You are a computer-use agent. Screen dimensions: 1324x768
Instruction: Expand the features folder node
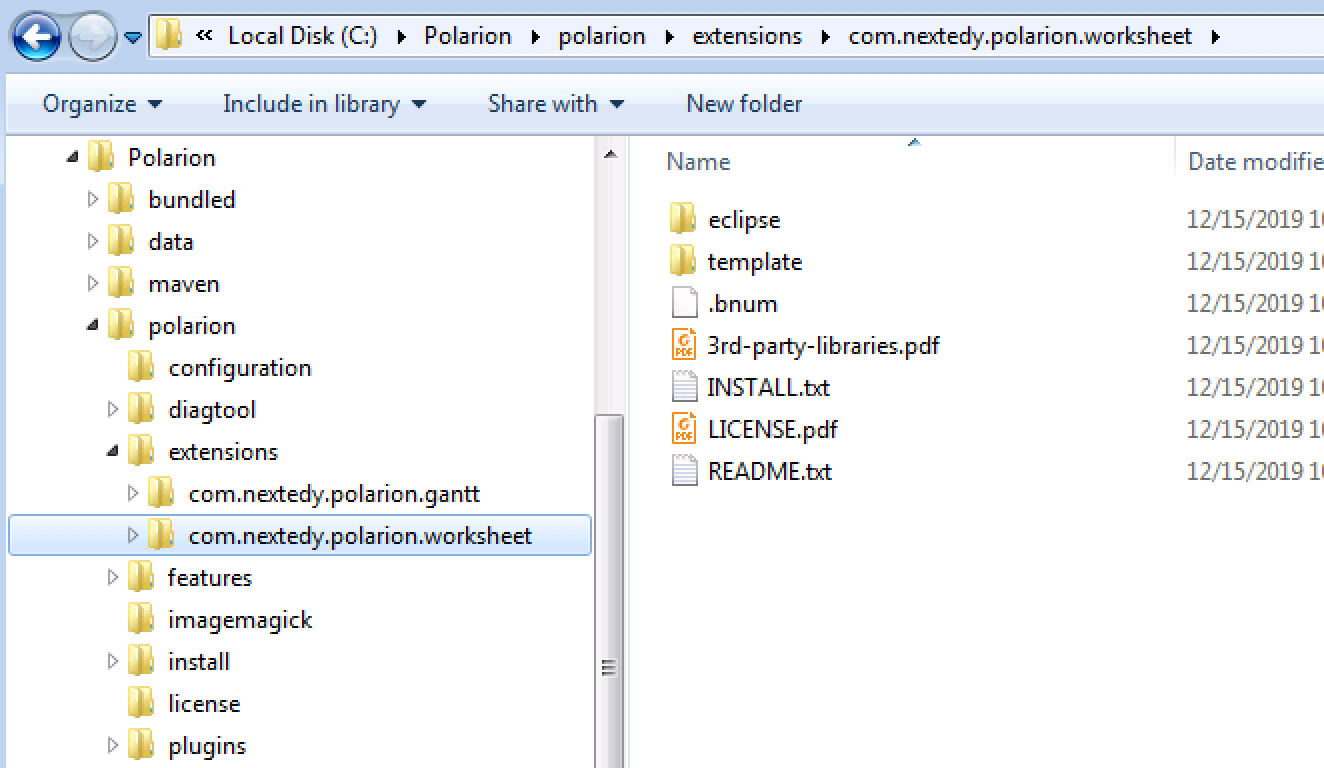click(112, 577)
